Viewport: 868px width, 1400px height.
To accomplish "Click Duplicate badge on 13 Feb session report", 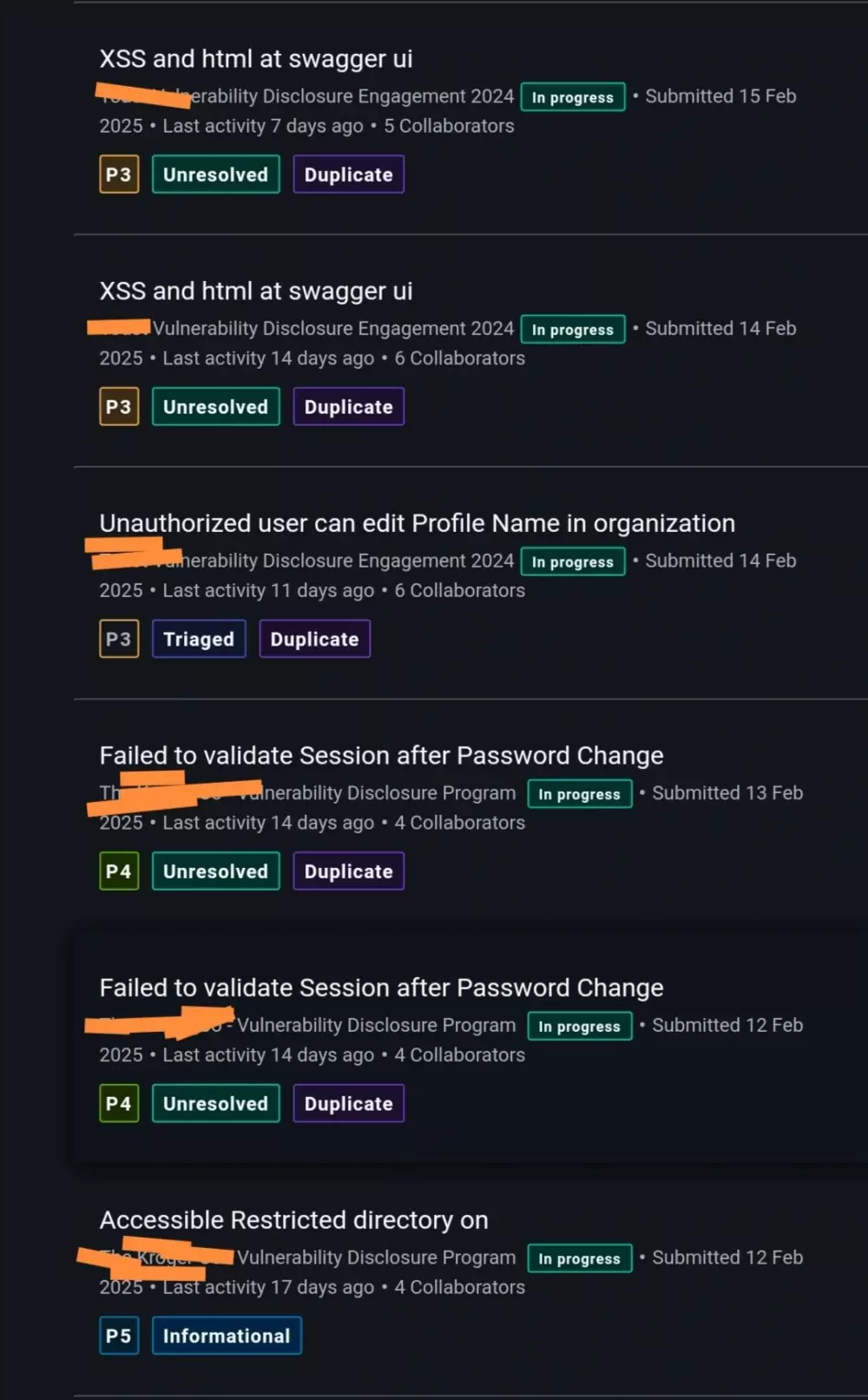I will pos(348,871).
